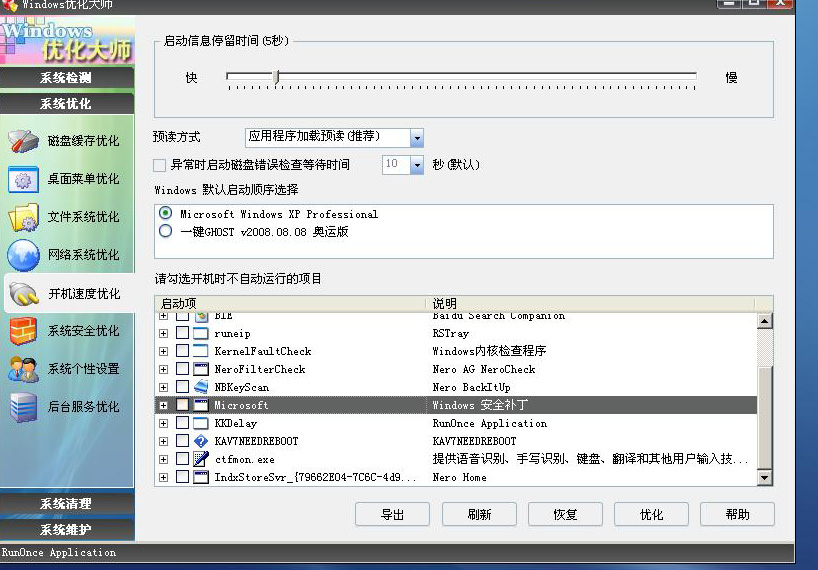Open the 系统检测 section

click(67, 78)
